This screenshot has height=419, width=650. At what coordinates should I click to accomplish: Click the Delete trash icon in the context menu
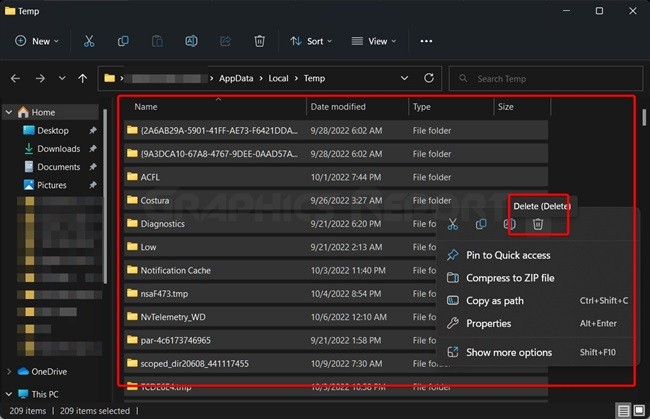click(x=538, y=224)
